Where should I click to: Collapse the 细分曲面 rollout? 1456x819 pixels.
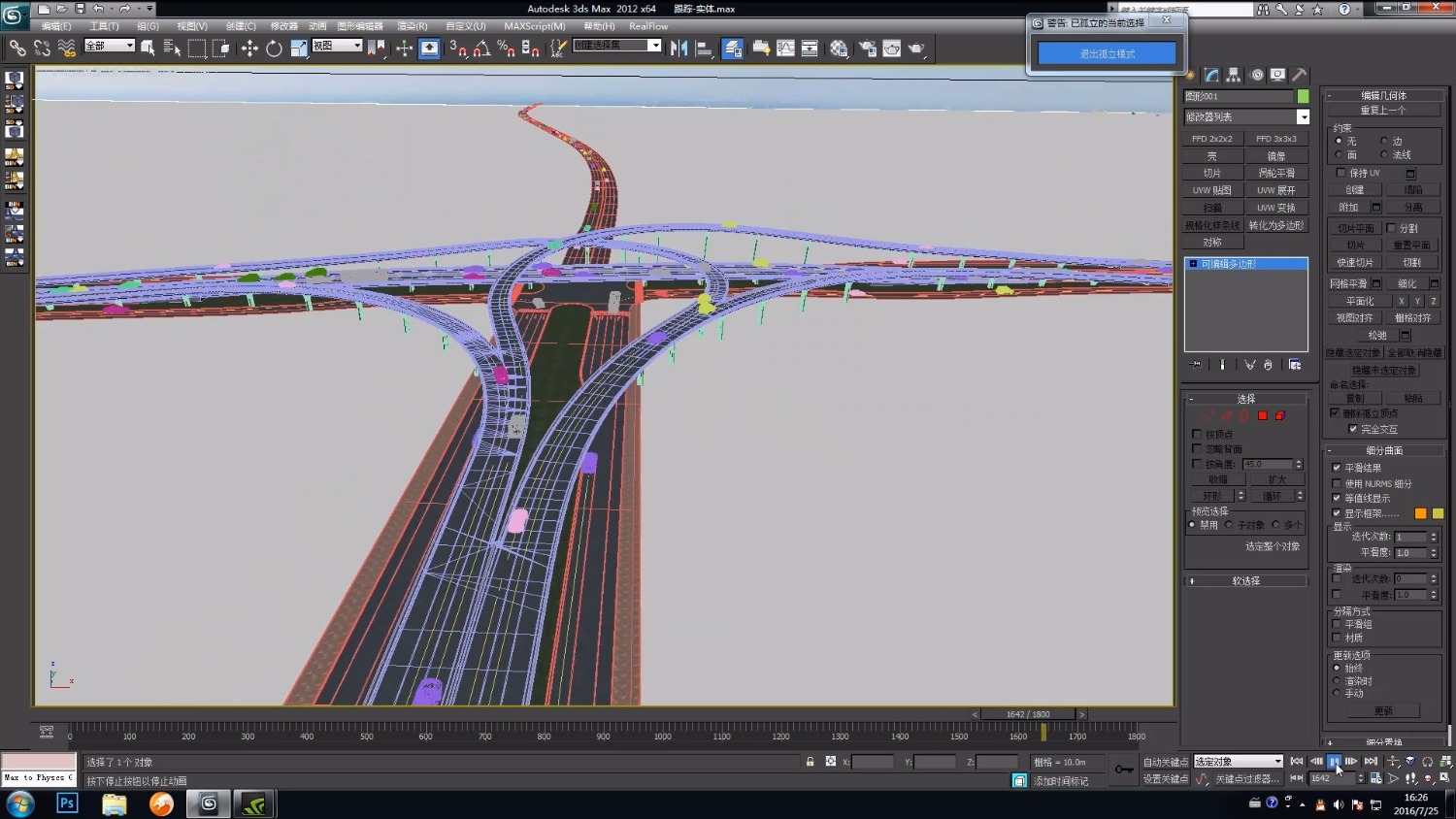click(1383, 450)
